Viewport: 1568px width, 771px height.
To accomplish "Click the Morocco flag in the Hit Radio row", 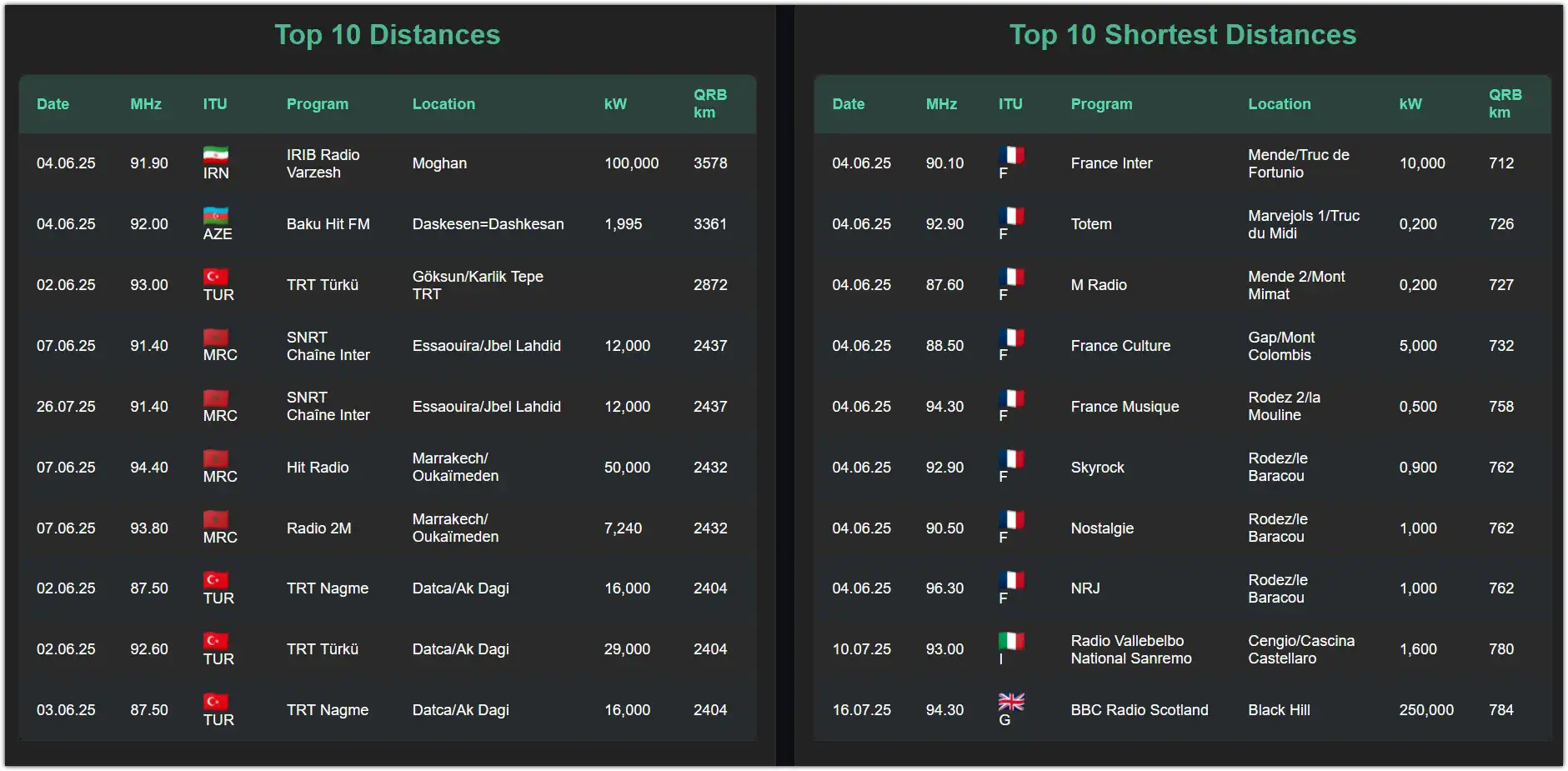I will [215, 458].
